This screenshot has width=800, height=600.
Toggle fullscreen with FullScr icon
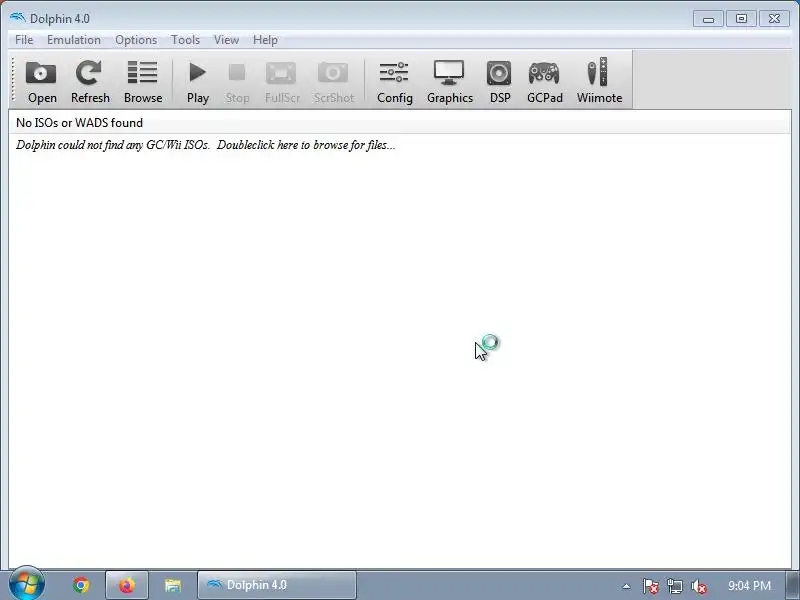282,81
